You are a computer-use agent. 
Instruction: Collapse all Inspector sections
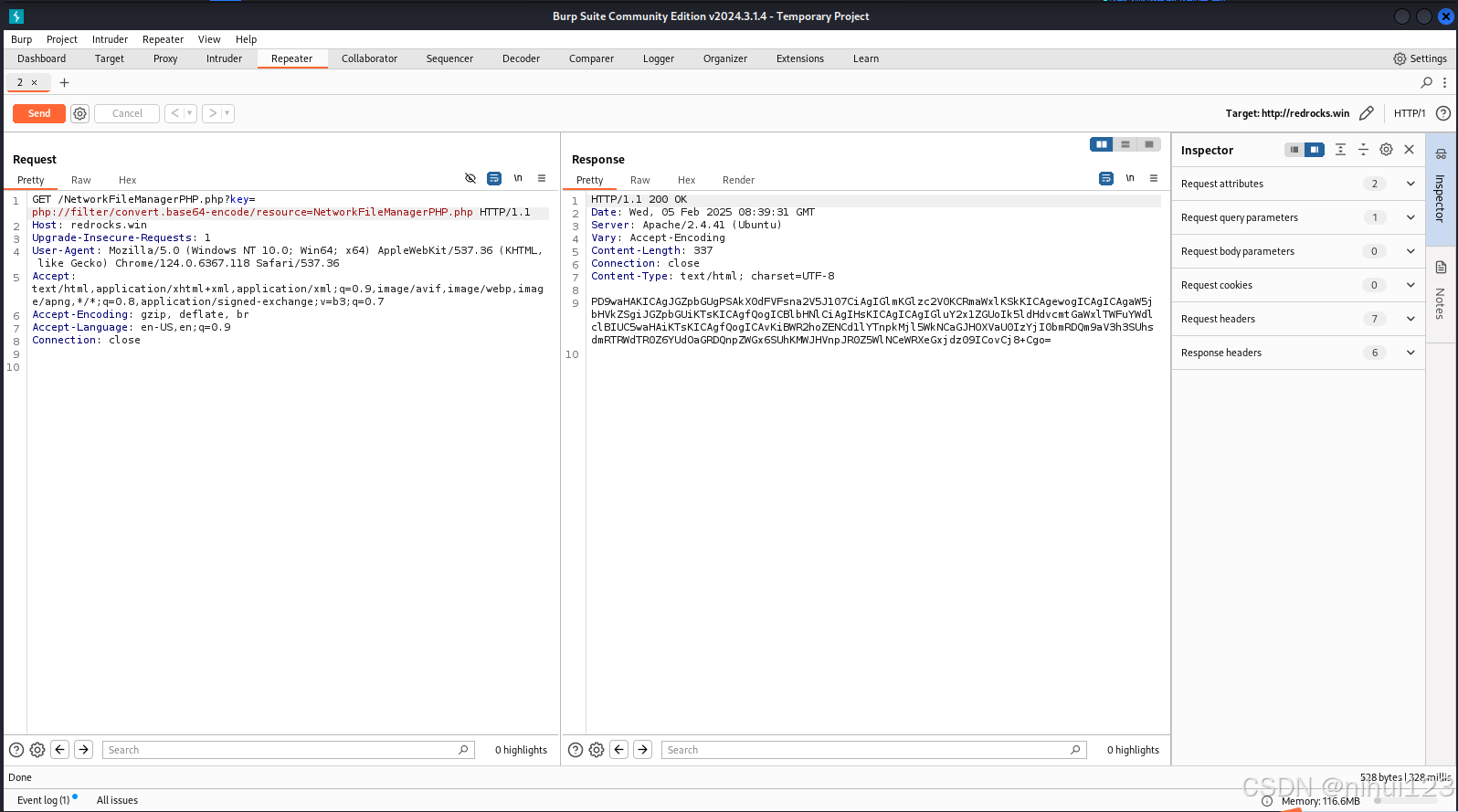pyautogui.click(x=1363, y=150)
